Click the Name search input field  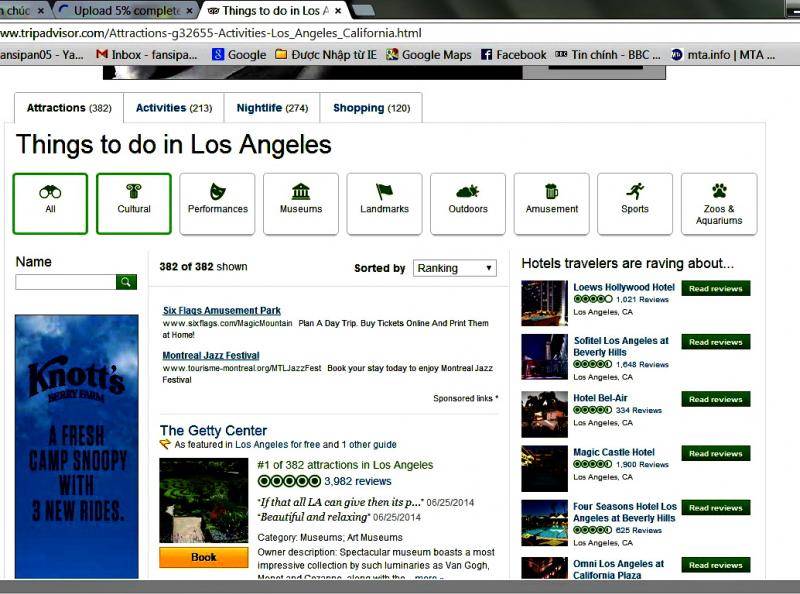66,282
